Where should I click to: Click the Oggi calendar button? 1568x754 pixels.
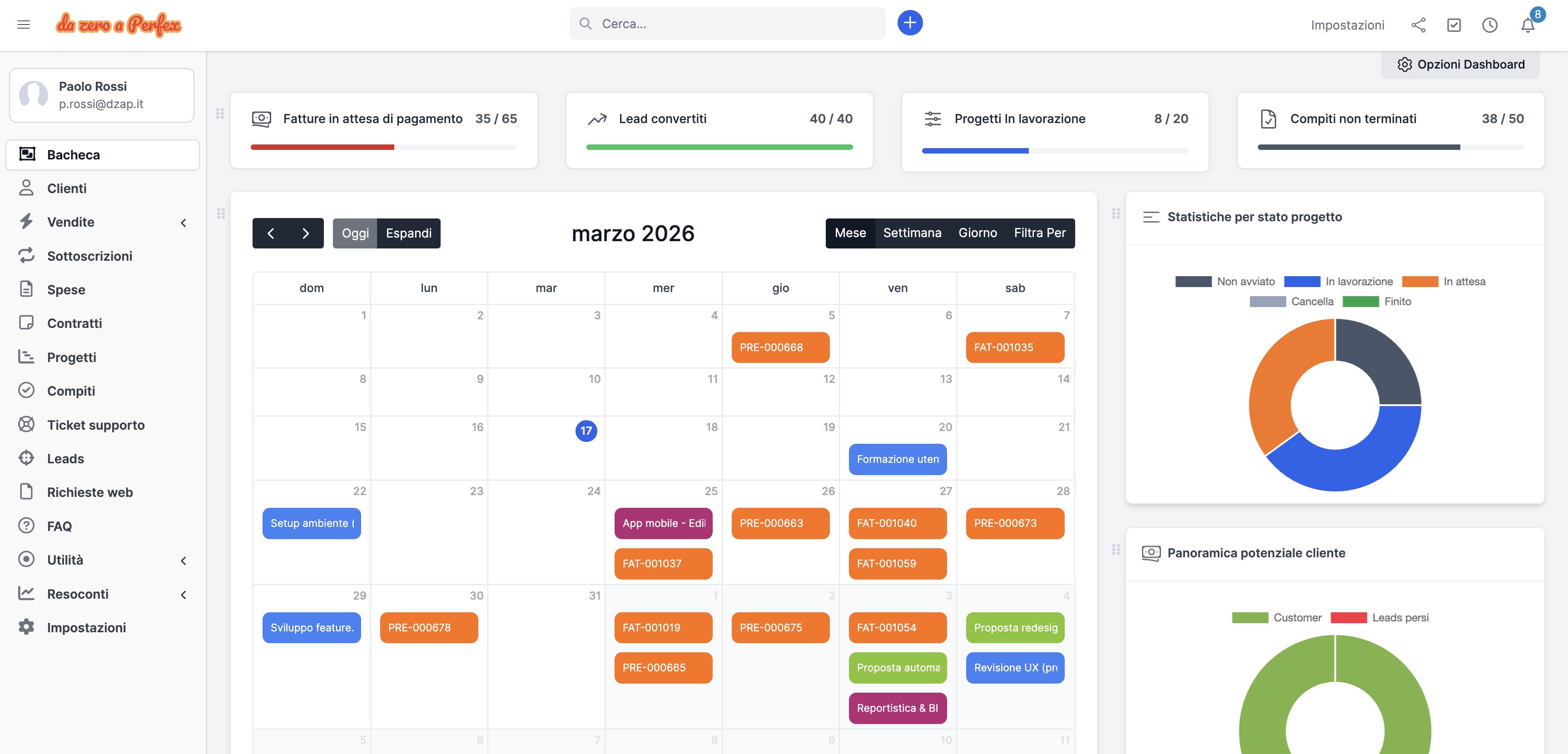[x=356, y=233]
